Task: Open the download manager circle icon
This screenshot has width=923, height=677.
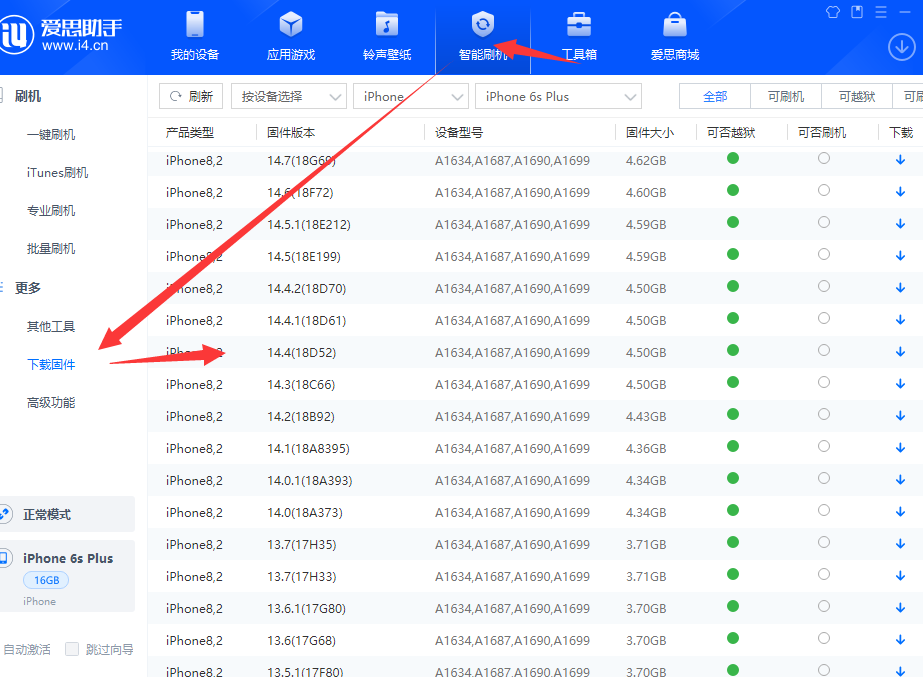Action: click(x=901, y=47)
